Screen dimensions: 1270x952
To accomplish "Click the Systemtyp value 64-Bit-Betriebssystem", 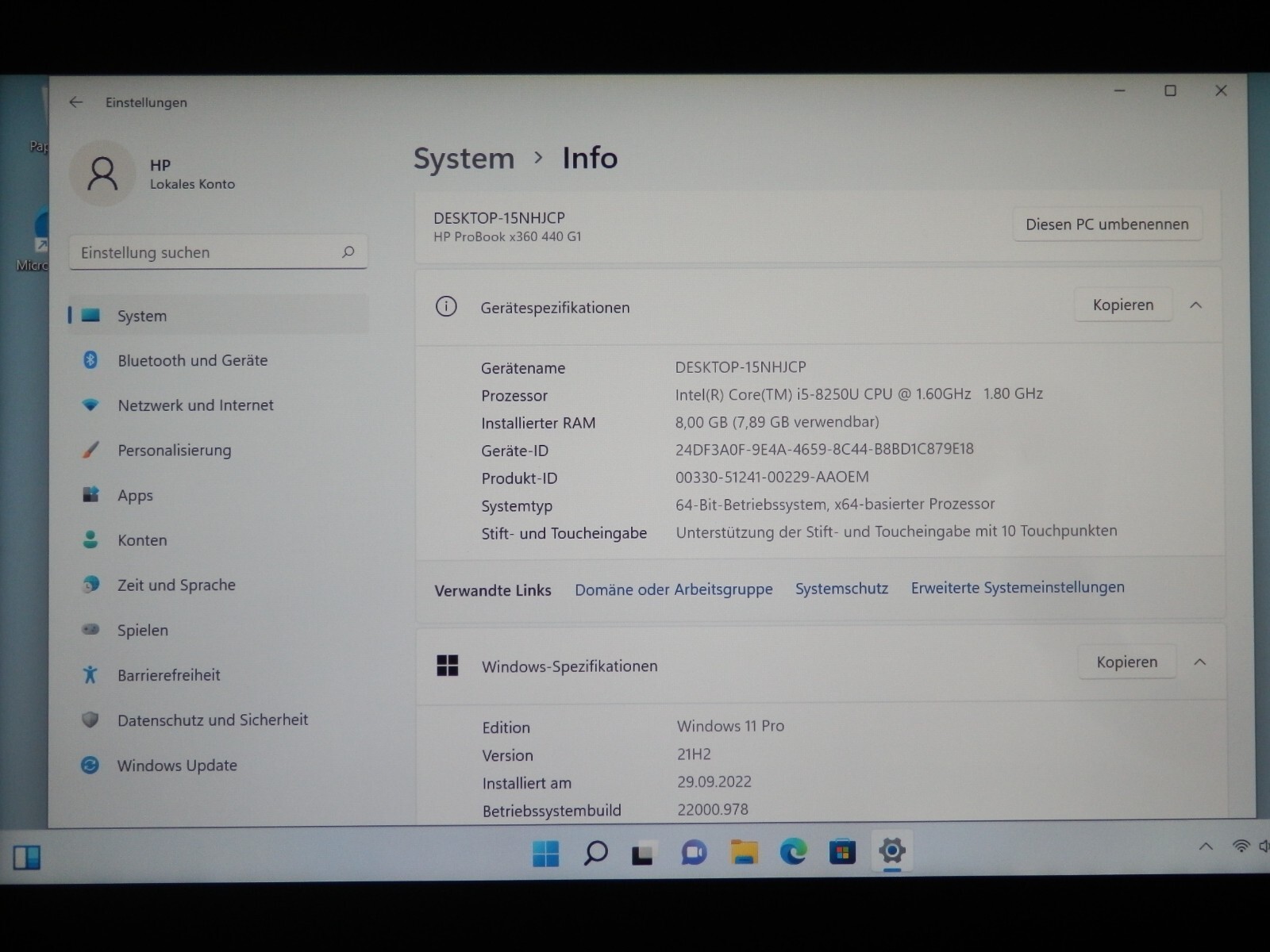I will (x=835, y=504).
